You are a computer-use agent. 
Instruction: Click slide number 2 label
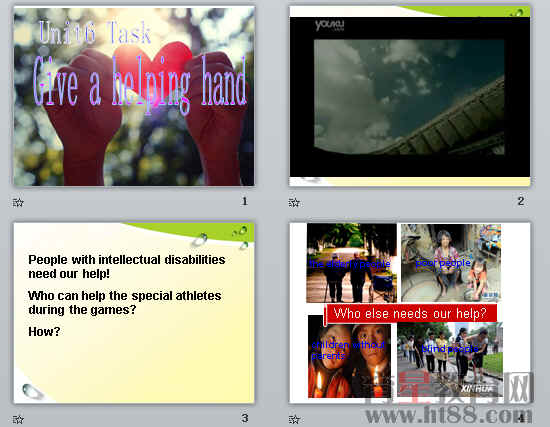tap(521, 201)
